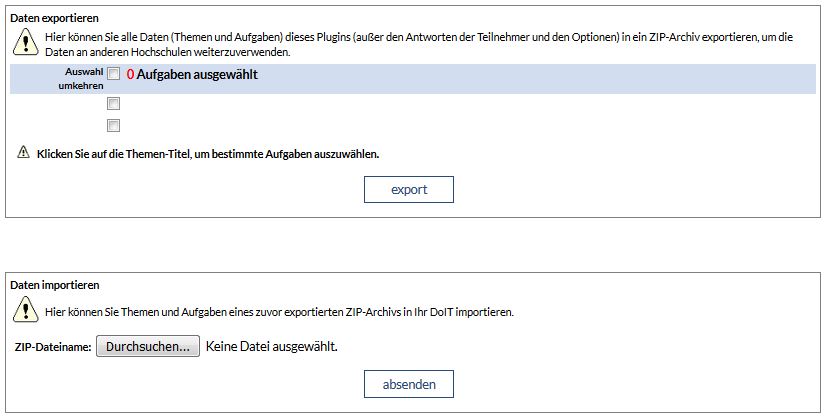Image resolution: width=826 pixels, height=418 pixels.
Task: Tick the checkbox beside "0 Aufgaben ausgewählt"
Action: click(x=114, y=74)
